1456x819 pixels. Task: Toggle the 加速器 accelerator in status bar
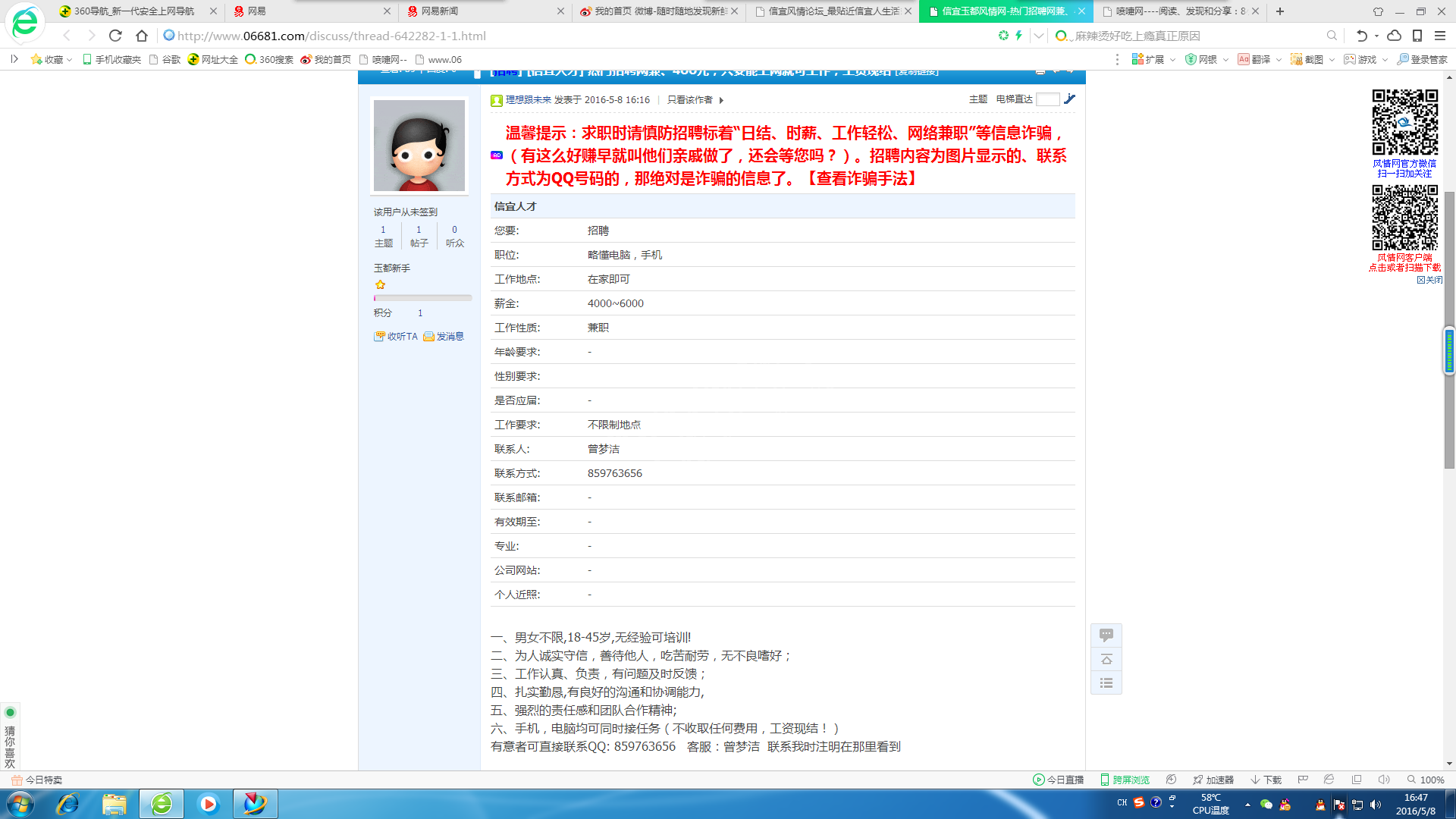(x=1213, y=780)
